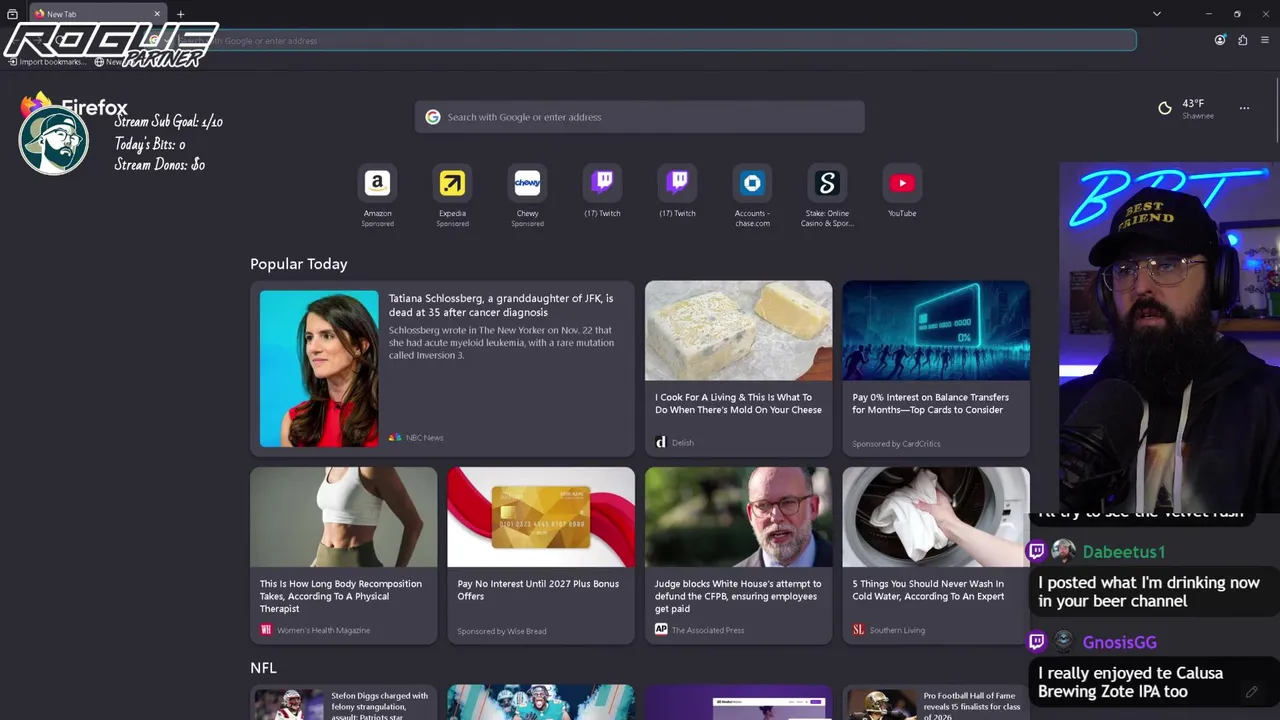The height and width of the screenshot is (720, 1280).
Task: Open the Pay 0% Interest balance transfers card
Action: click(x=936, y=369)
